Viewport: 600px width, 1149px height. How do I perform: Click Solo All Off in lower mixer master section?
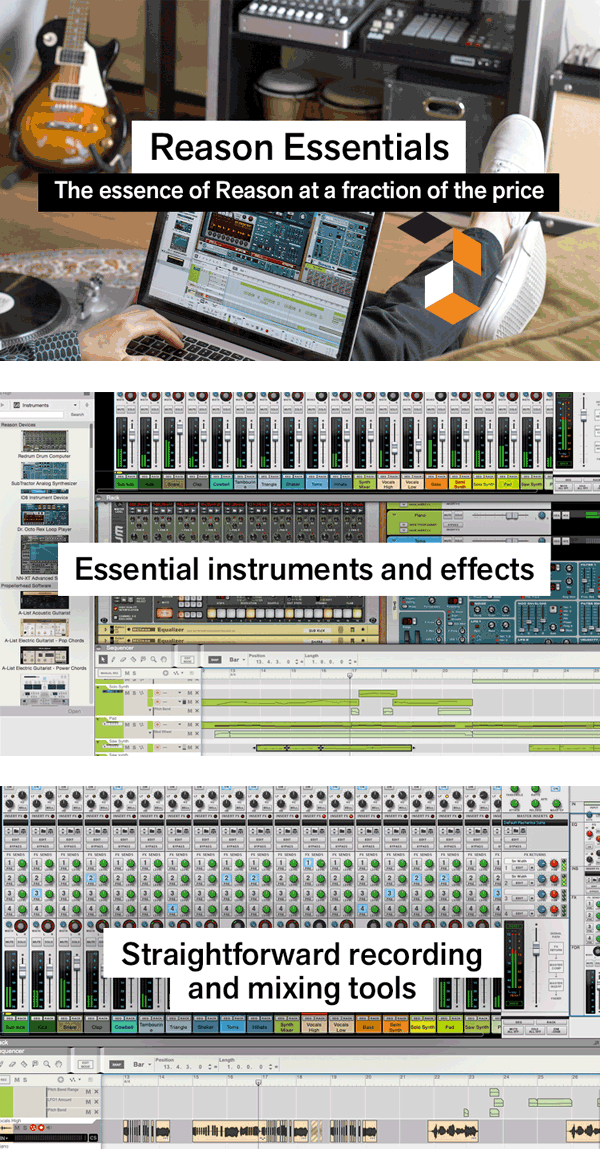coord(537,1031)
